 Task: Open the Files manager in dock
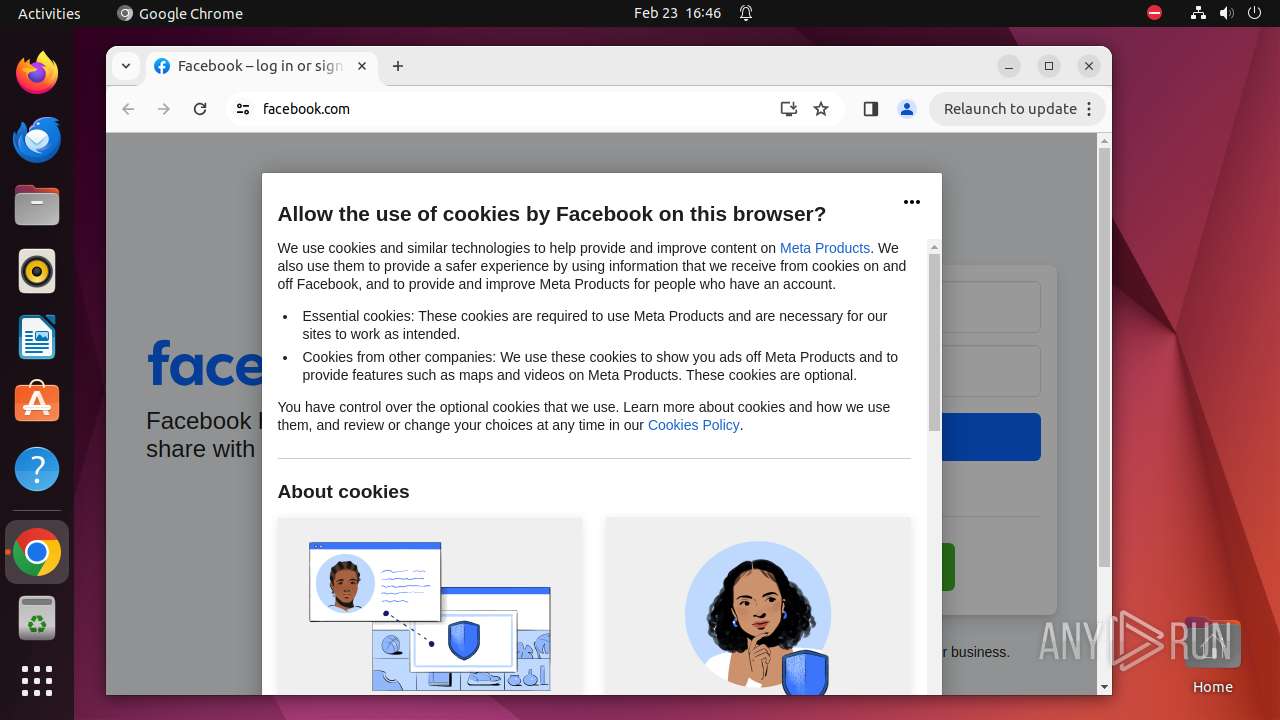[x=37, y=206]
